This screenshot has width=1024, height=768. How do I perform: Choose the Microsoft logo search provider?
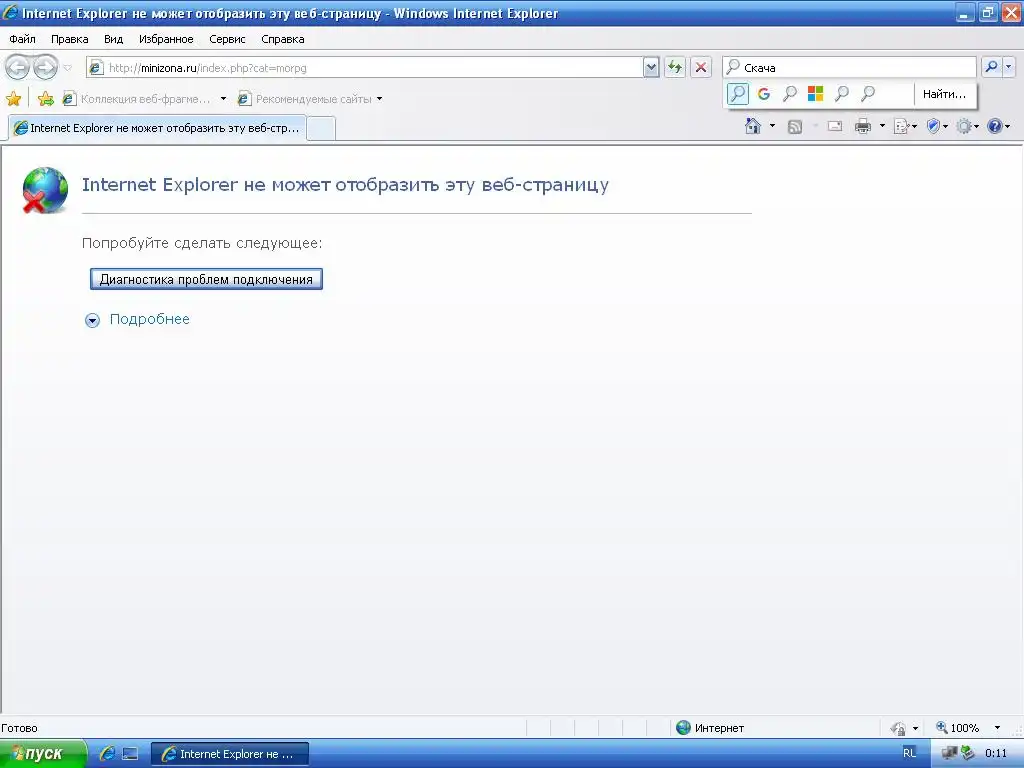816,94
